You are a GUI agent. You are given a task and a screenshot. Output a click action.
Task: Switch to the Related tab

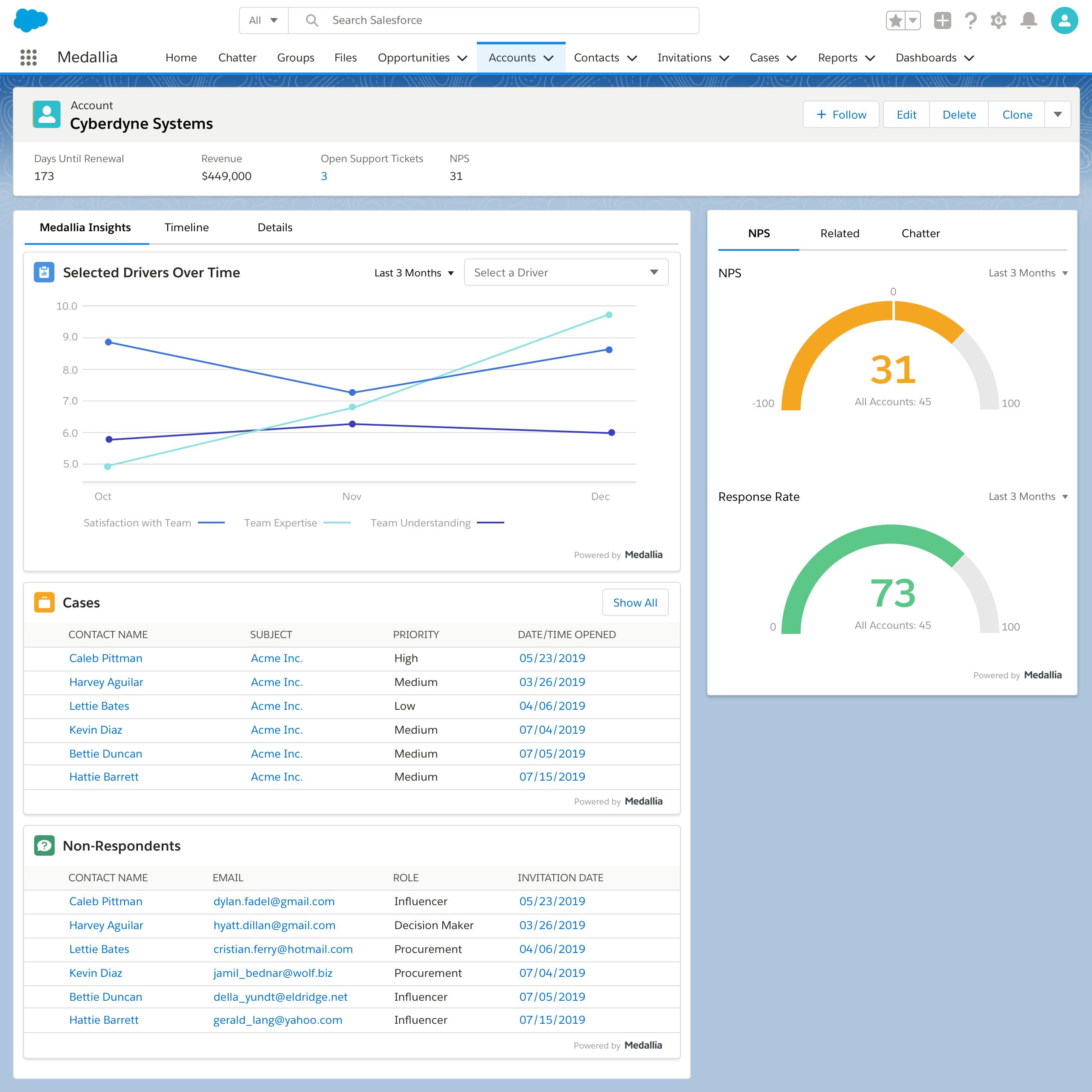click(839, 233)
